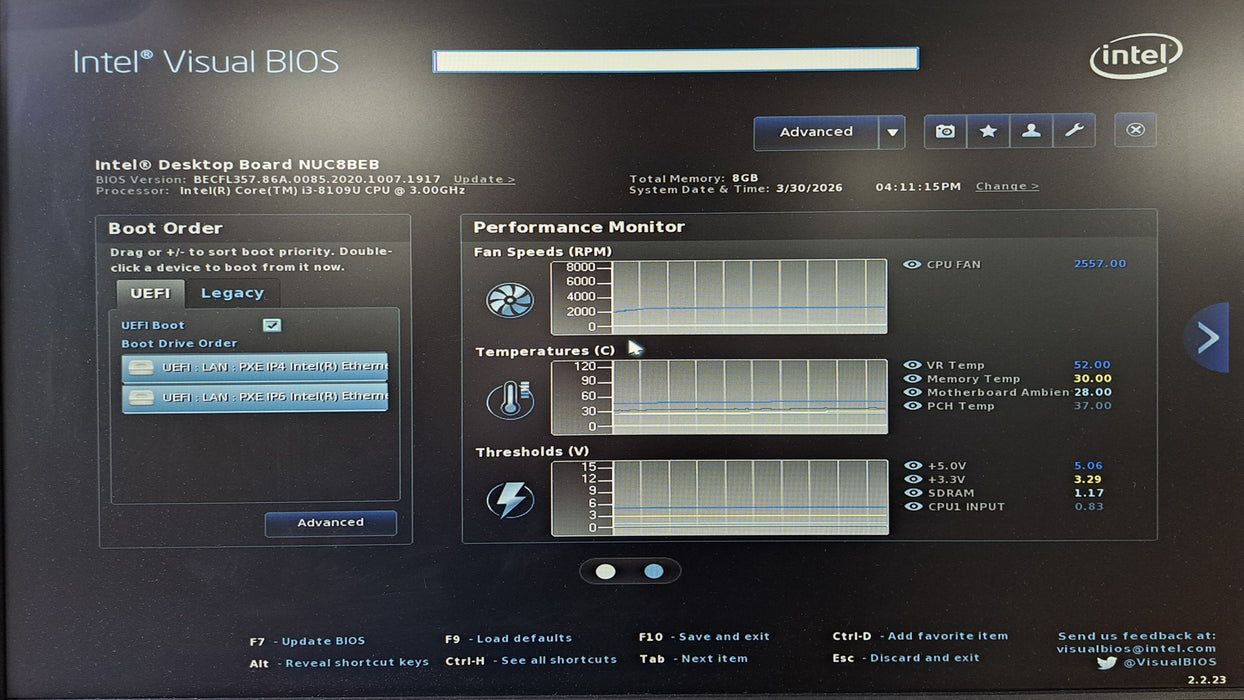Screen dimensions: 1244x700
Task: Click Update BIOS shortcut link
Action: click(323, 641)
